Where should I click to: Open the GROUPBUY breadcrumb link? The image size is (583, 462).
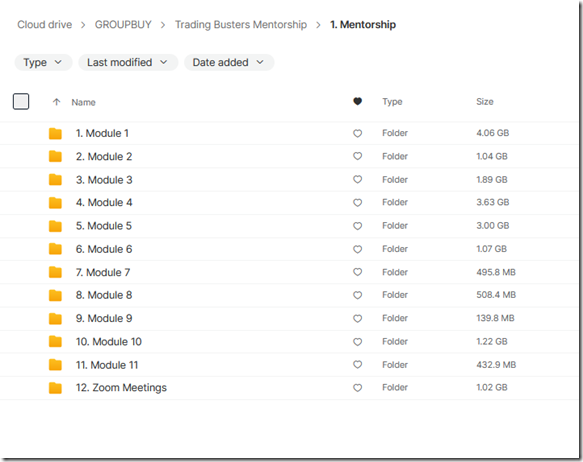pos(123,25)
